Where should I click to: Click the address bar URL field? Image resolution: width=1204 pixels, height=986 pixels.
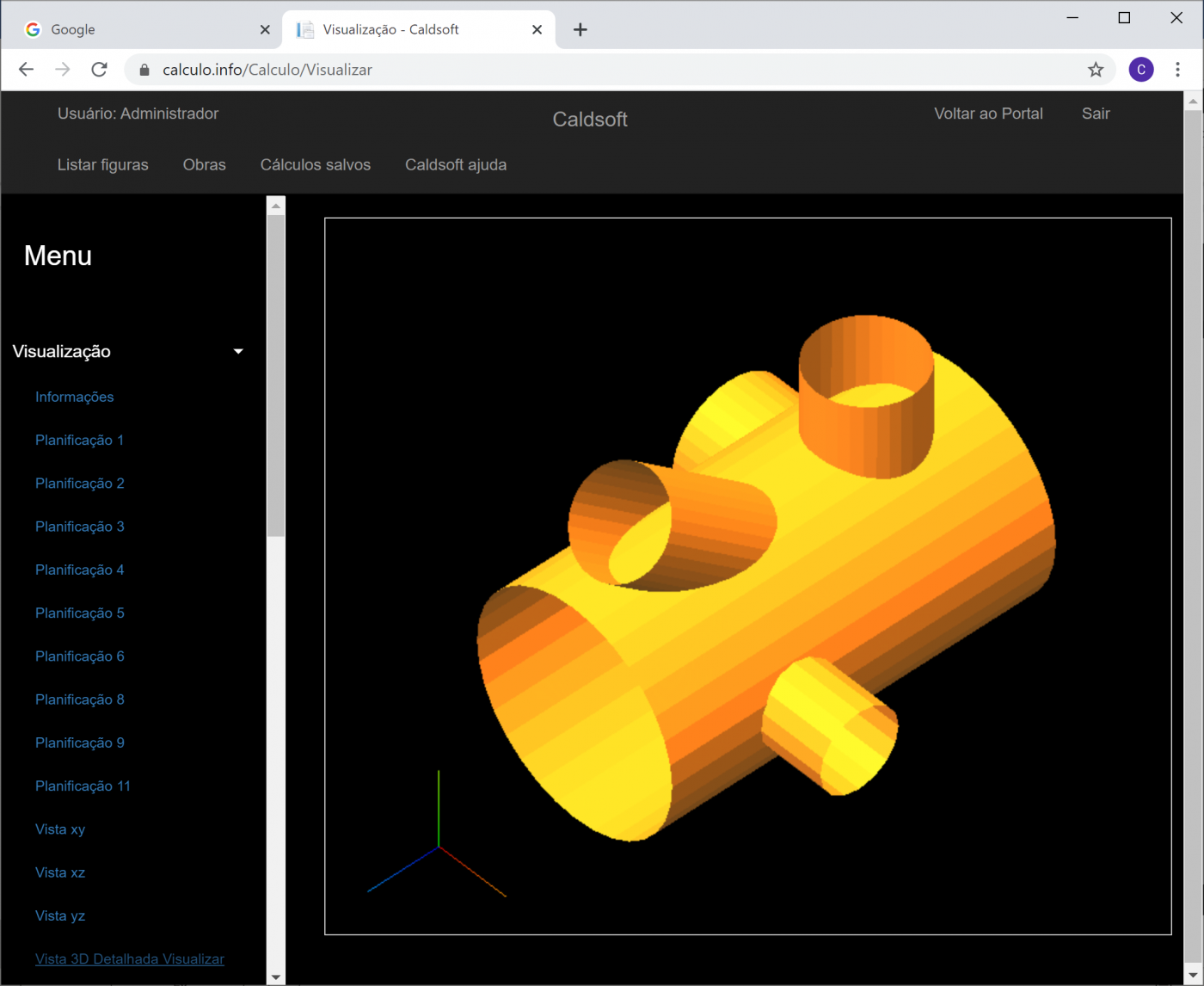tap(602, 70)
